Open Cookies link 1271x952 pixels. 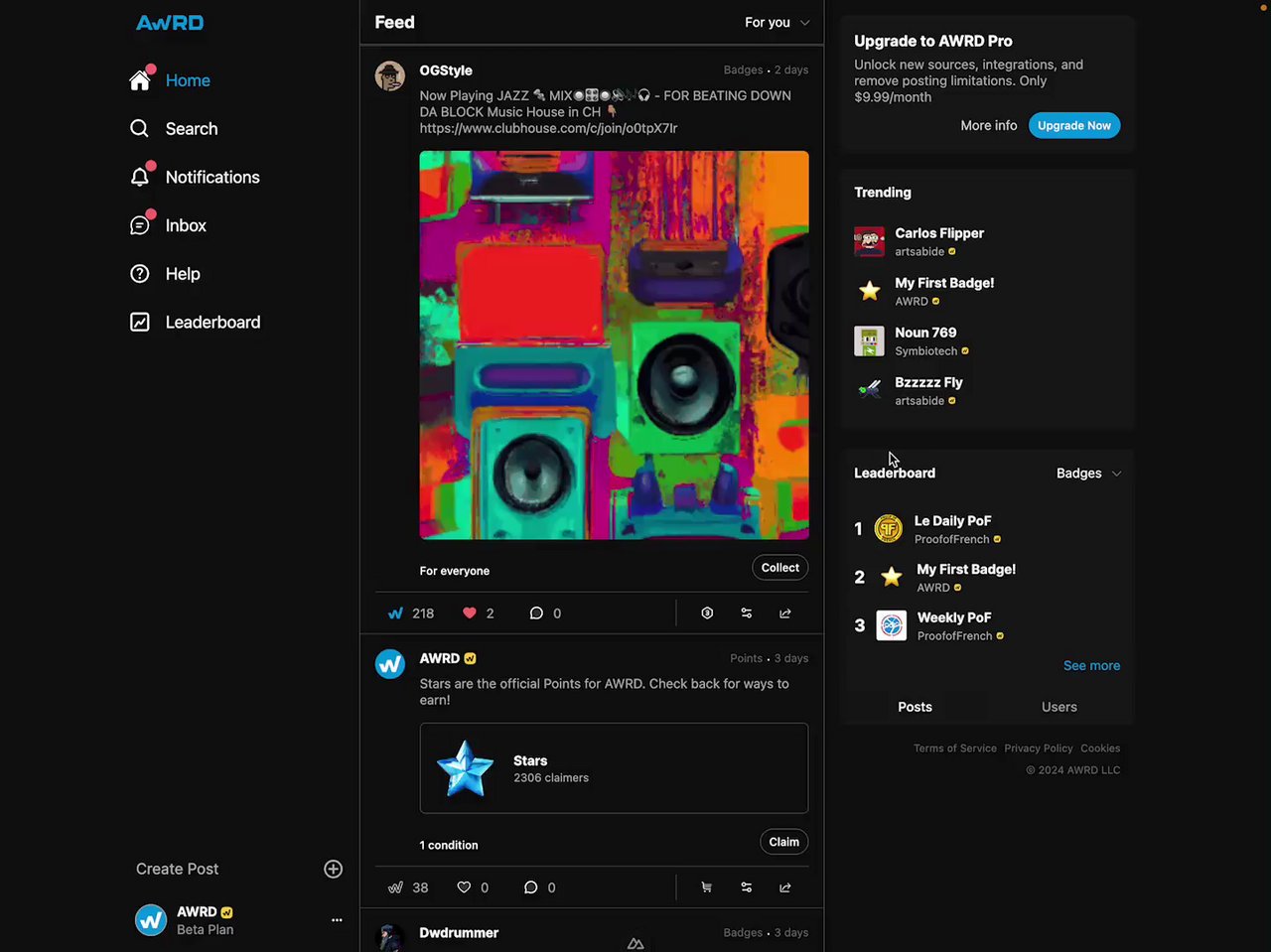point(1100,748)
